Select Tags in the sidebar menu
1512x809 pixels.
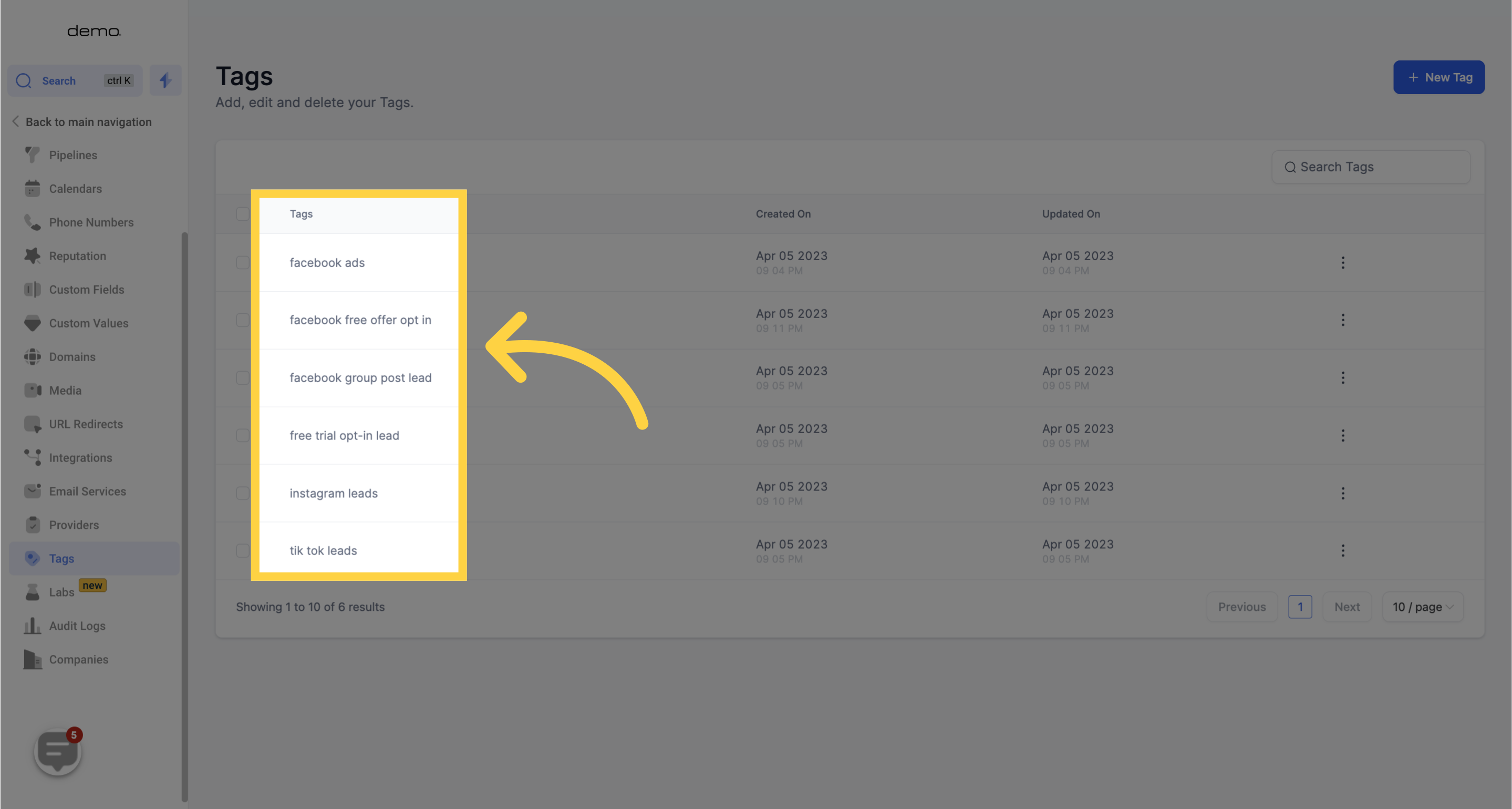point(61,558)
